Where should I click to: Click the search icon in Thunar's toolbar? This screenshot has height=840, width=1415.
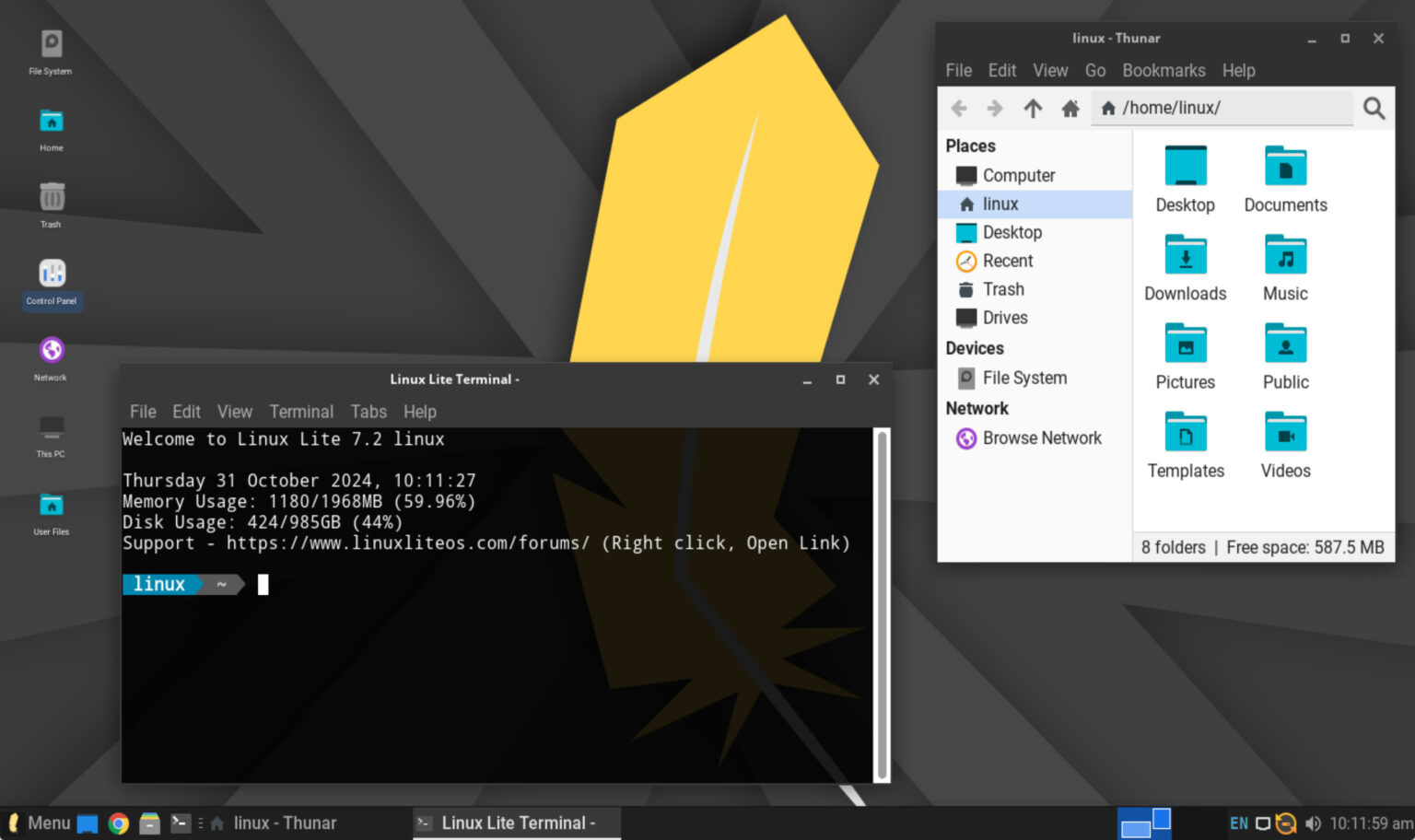coord(1374,108)
